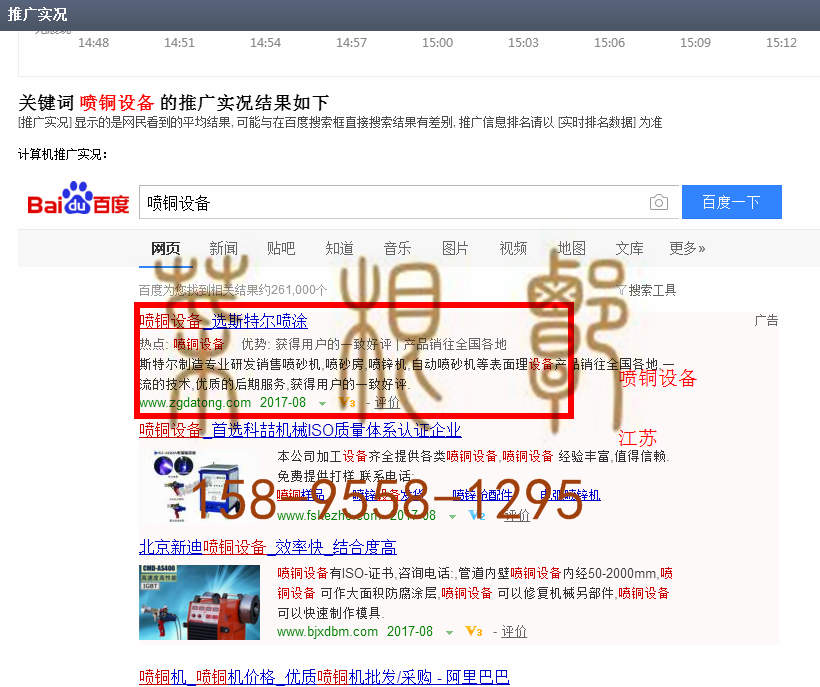Click the www.zgdatong.com URL
Viewport: 820px width, 687px height.
(195, 403)
